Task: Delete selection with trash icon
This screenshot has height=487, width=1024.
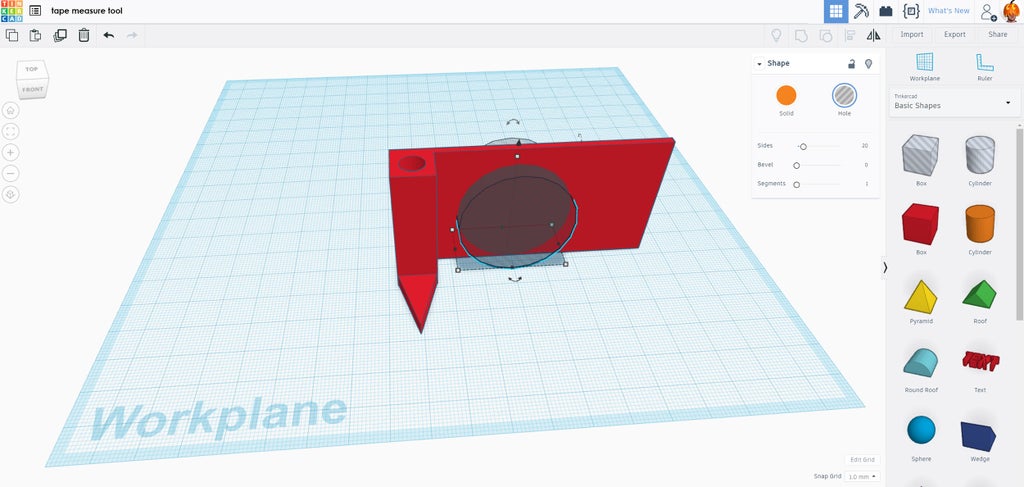Action: pyautogui.click(x=84, y=35)
